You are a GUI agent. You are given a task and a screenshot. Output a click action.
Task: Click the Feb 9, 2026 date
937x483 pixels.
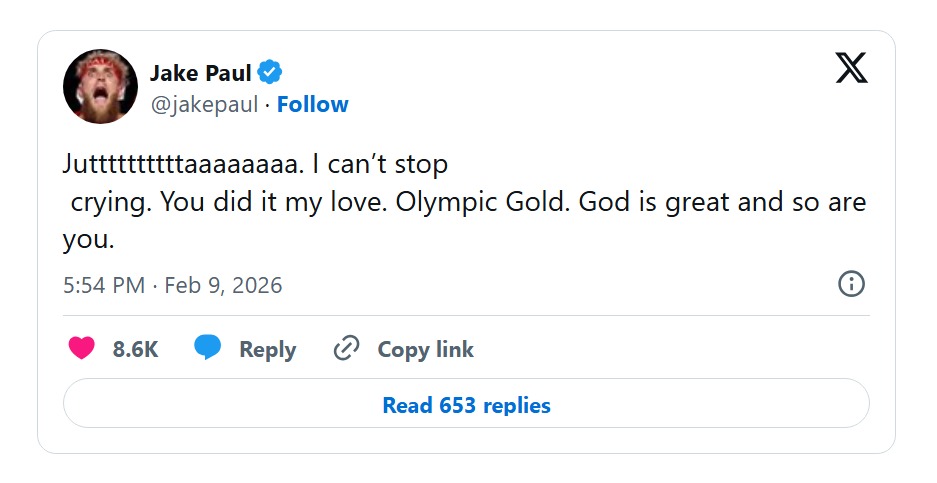point(223,286)
